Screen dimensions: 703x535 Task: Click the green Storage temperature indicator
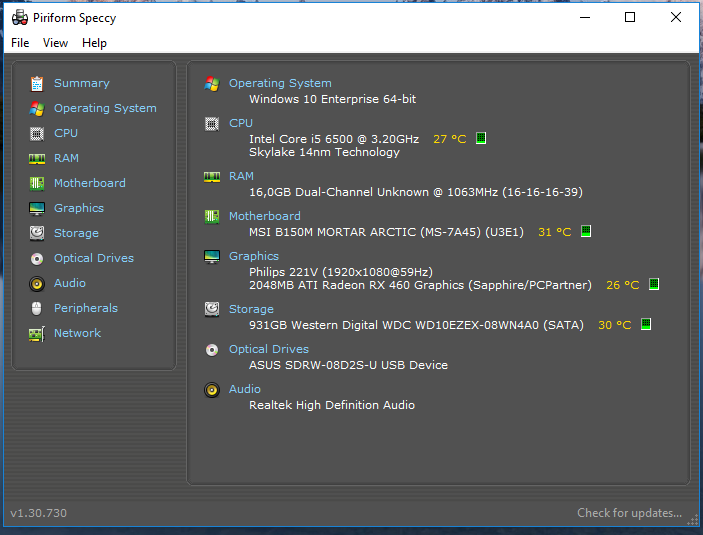pyautogui.click(x=646, y=324)
